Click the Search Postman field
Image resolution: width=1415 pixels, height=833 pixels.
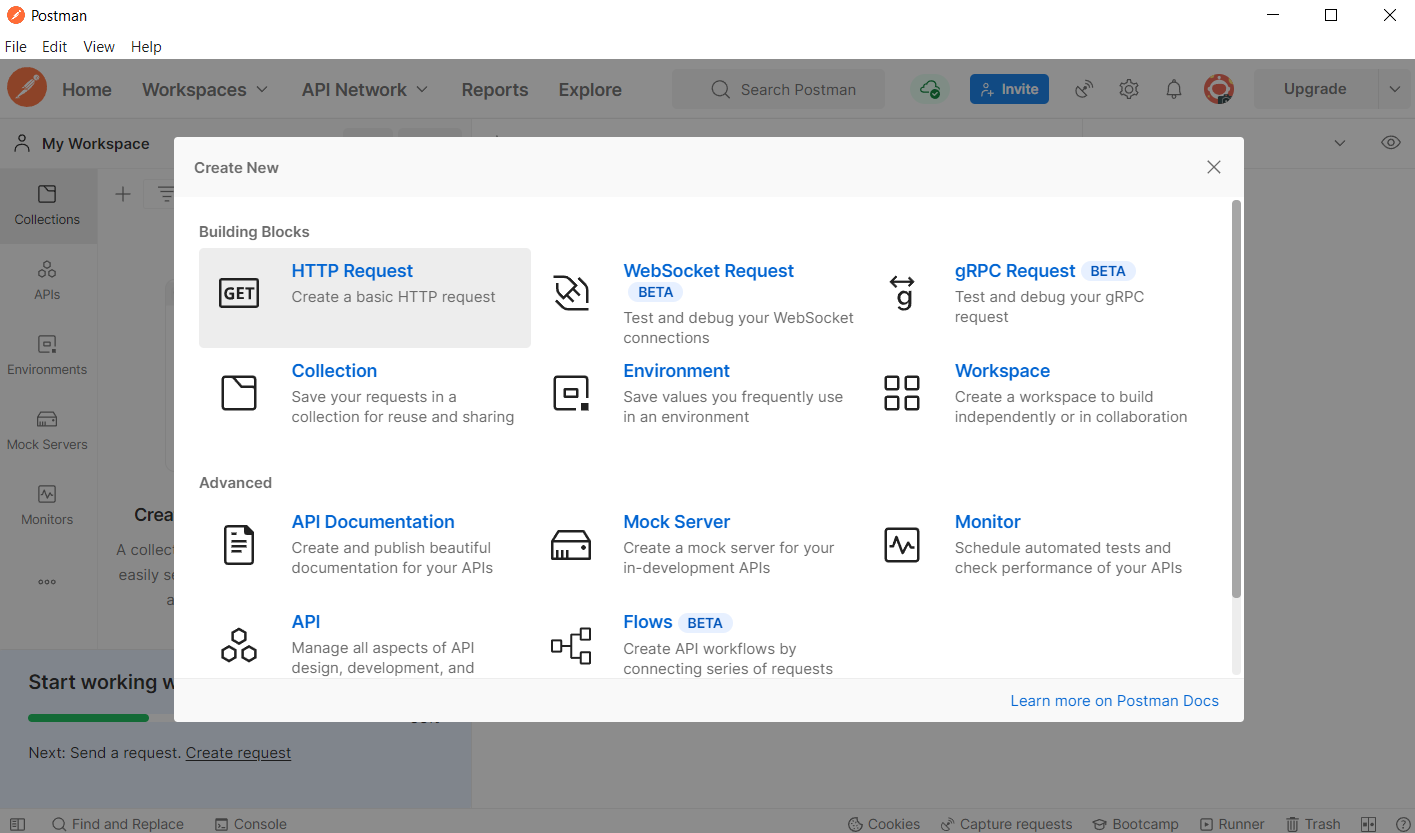[x=779, y=89]
